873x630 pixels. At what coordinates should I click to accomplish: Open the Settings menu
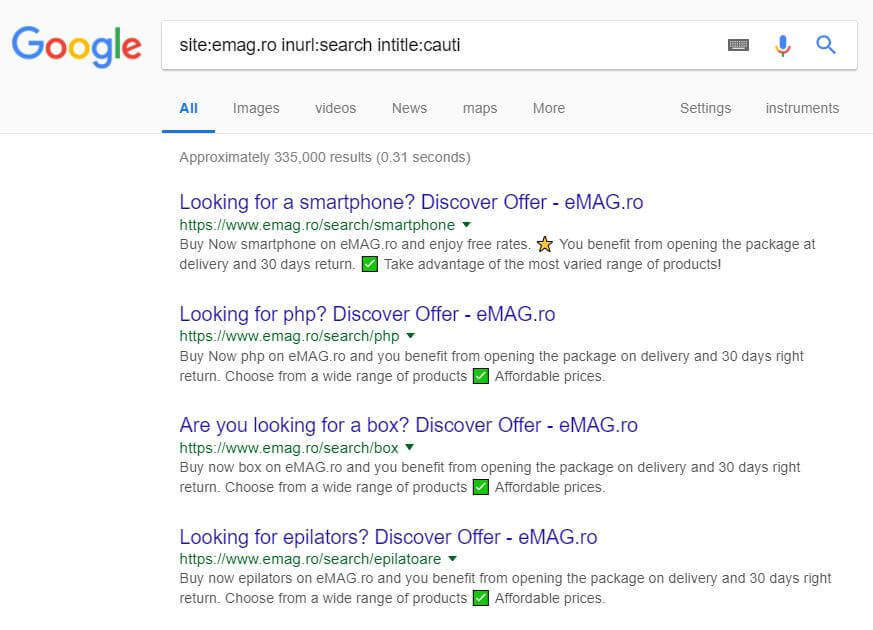(705, 109)
